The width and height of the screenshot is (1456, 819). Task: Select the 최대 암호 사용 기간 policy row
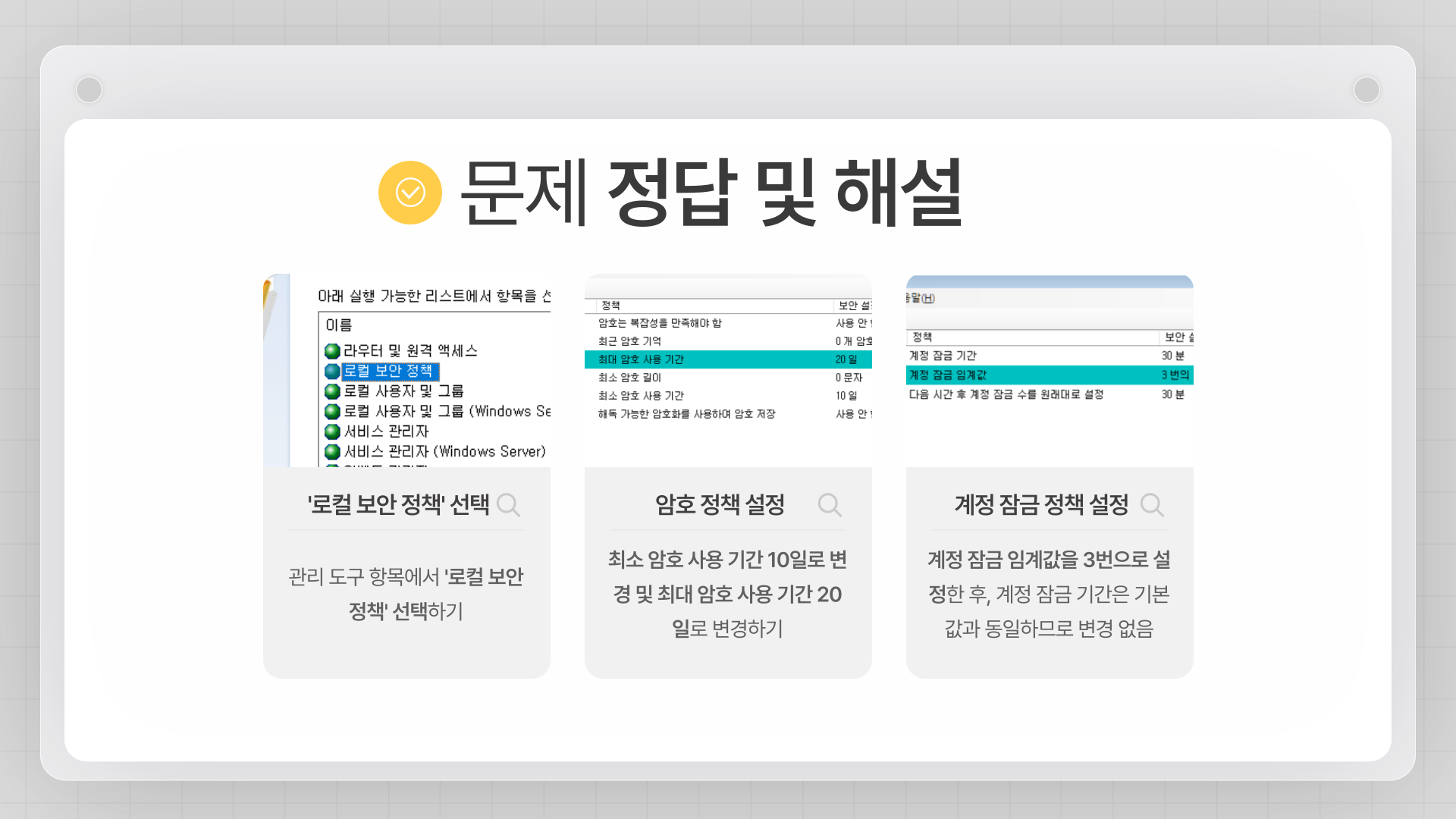click(x=641, y=359)
